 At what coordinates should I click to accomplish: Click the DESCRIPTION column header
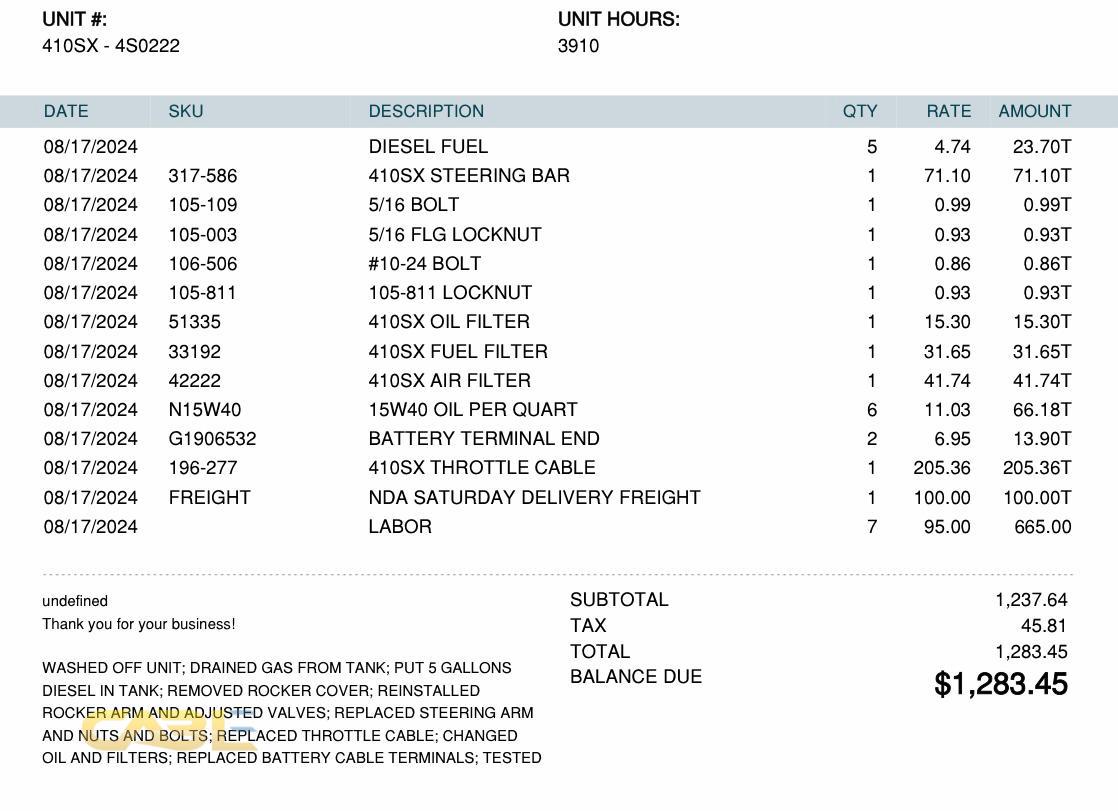(426, 111)
